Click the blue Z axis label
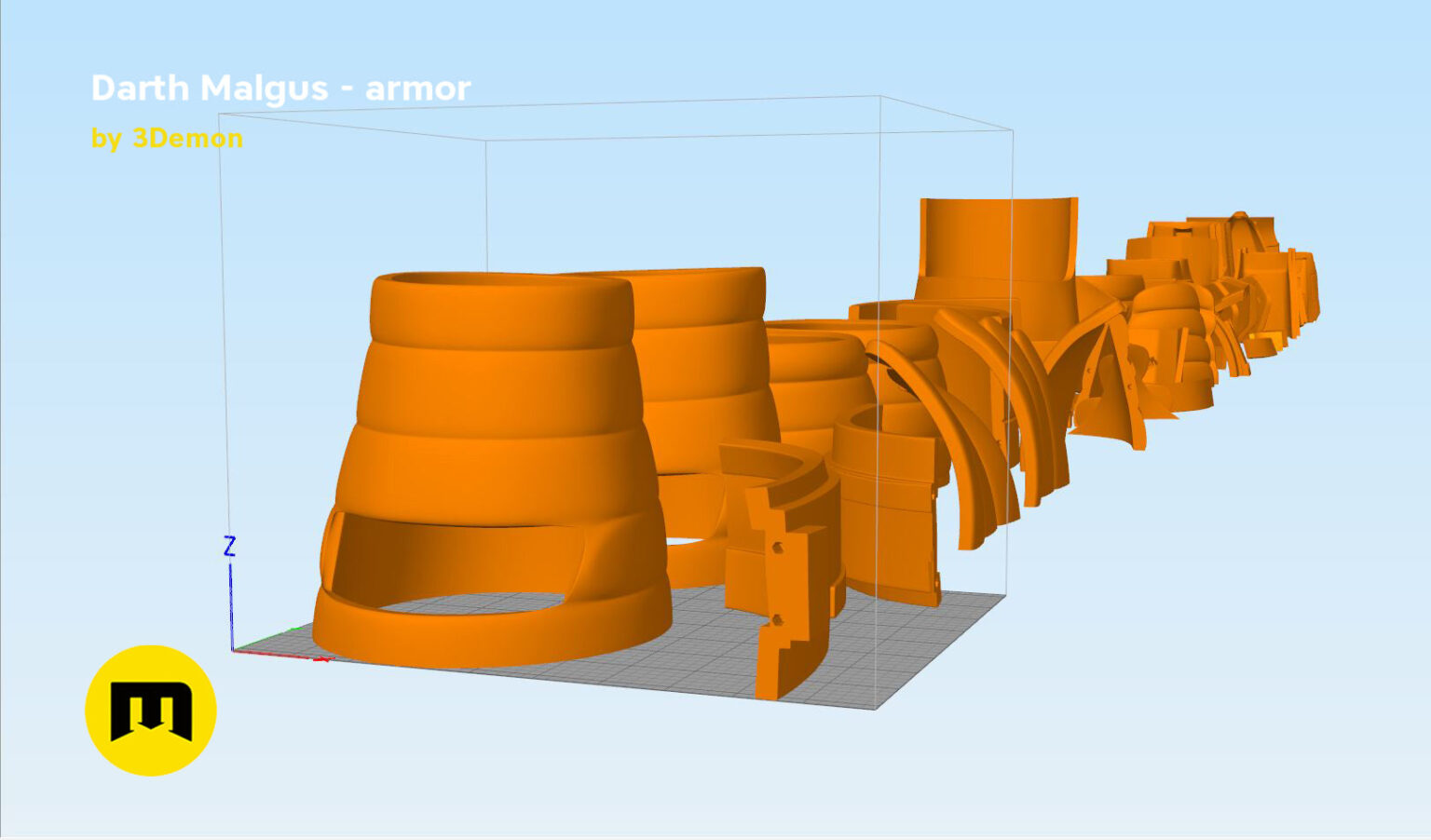1431x840 pixels. (229, 547)
